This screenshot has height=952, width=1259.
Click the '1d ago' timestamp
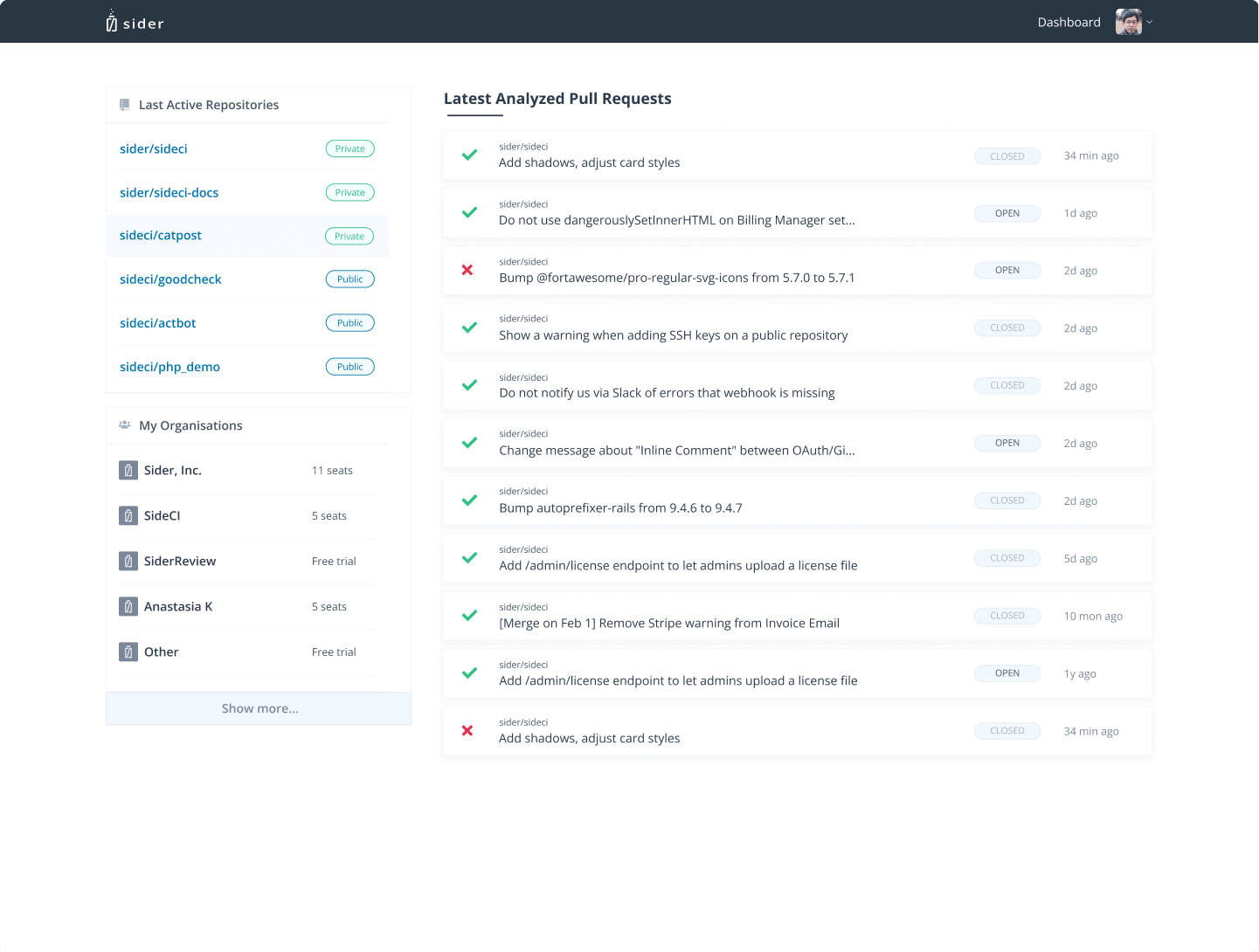click(x=1081, y=213)
